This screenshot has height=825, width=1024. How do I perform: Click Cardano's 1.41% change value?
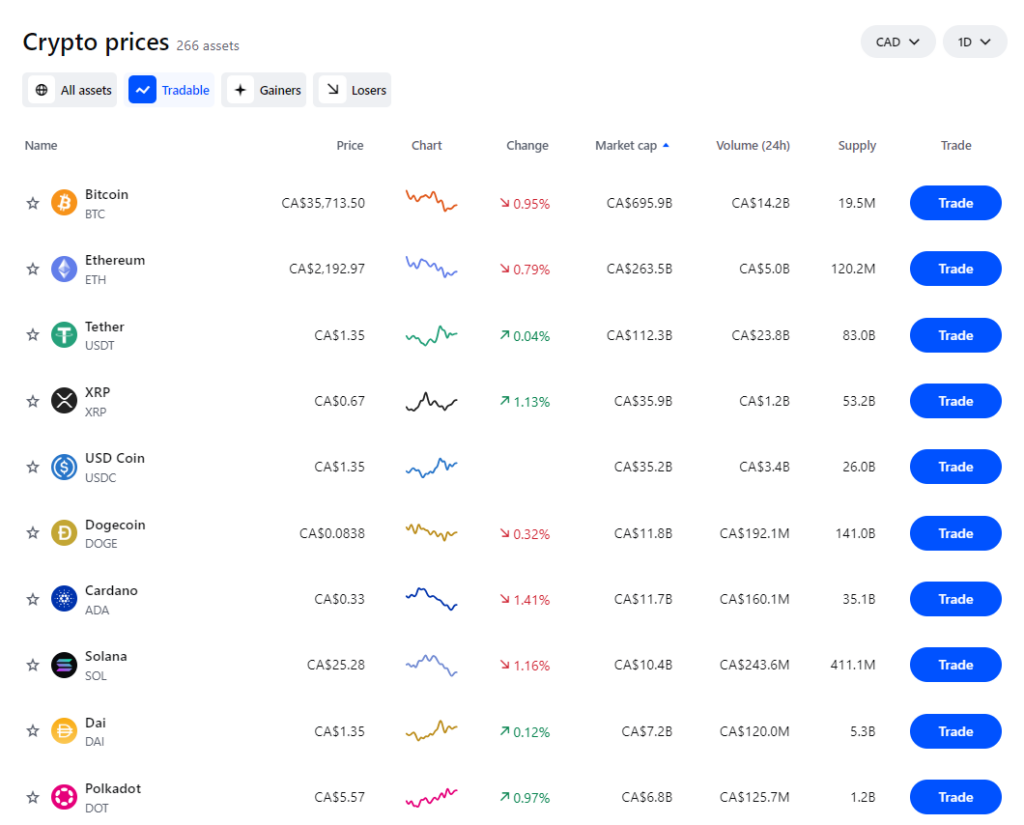pyautogui.click(x=525, y=600)
